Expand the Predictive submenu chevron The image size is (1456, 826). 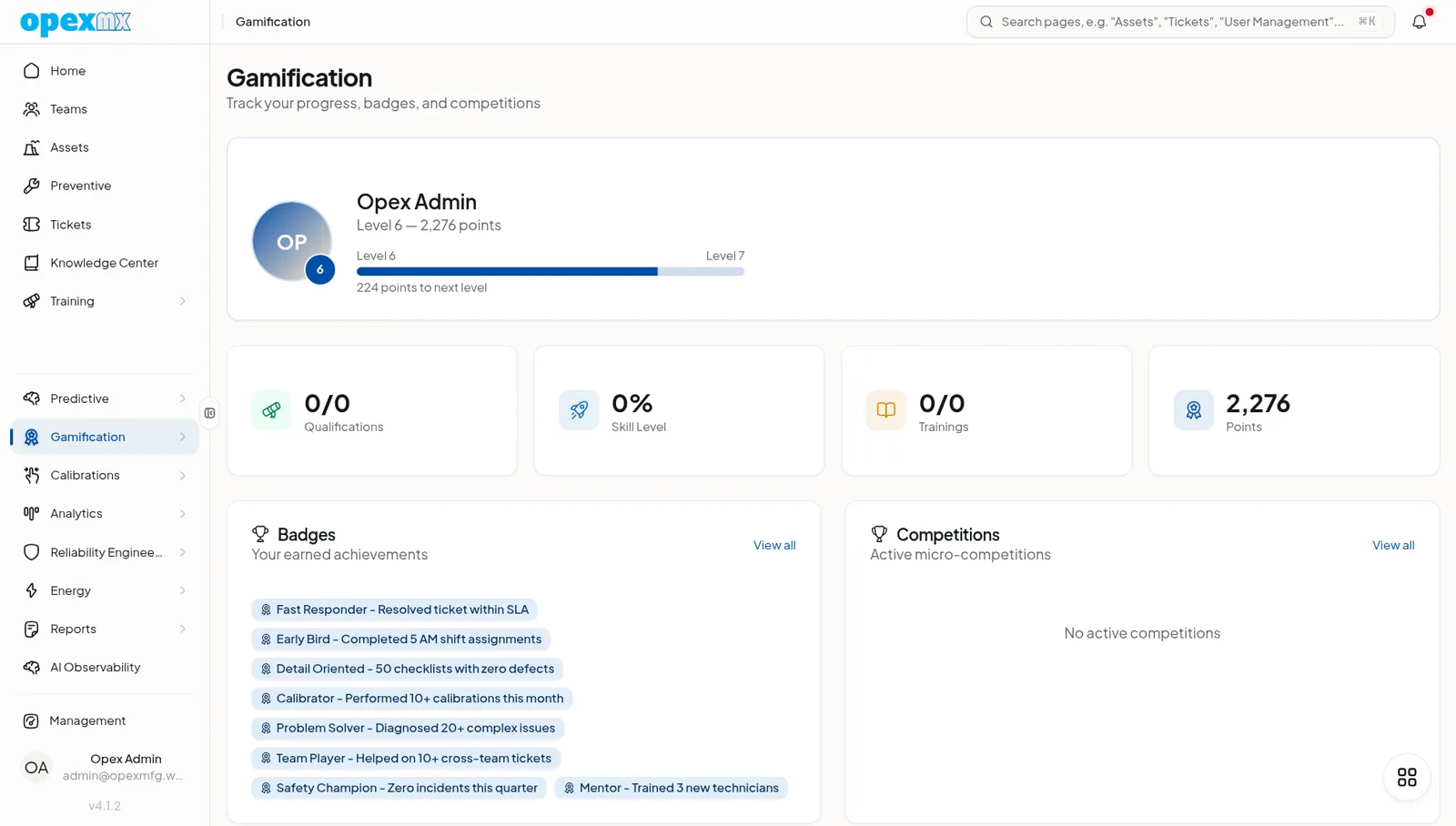(183, 398)
